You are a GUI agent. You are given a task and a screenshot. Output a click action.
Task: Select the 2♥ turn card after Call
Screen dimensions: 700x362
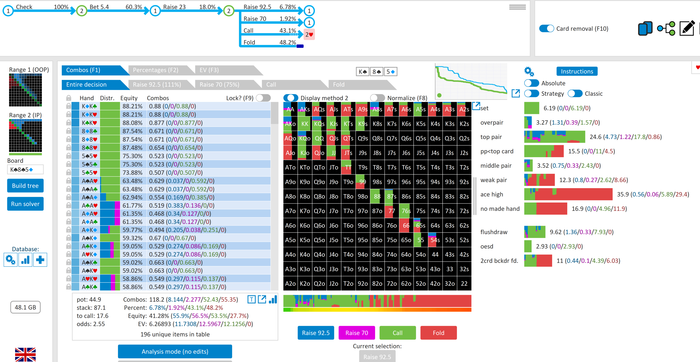pyautogui.click(x=309, y=34)
